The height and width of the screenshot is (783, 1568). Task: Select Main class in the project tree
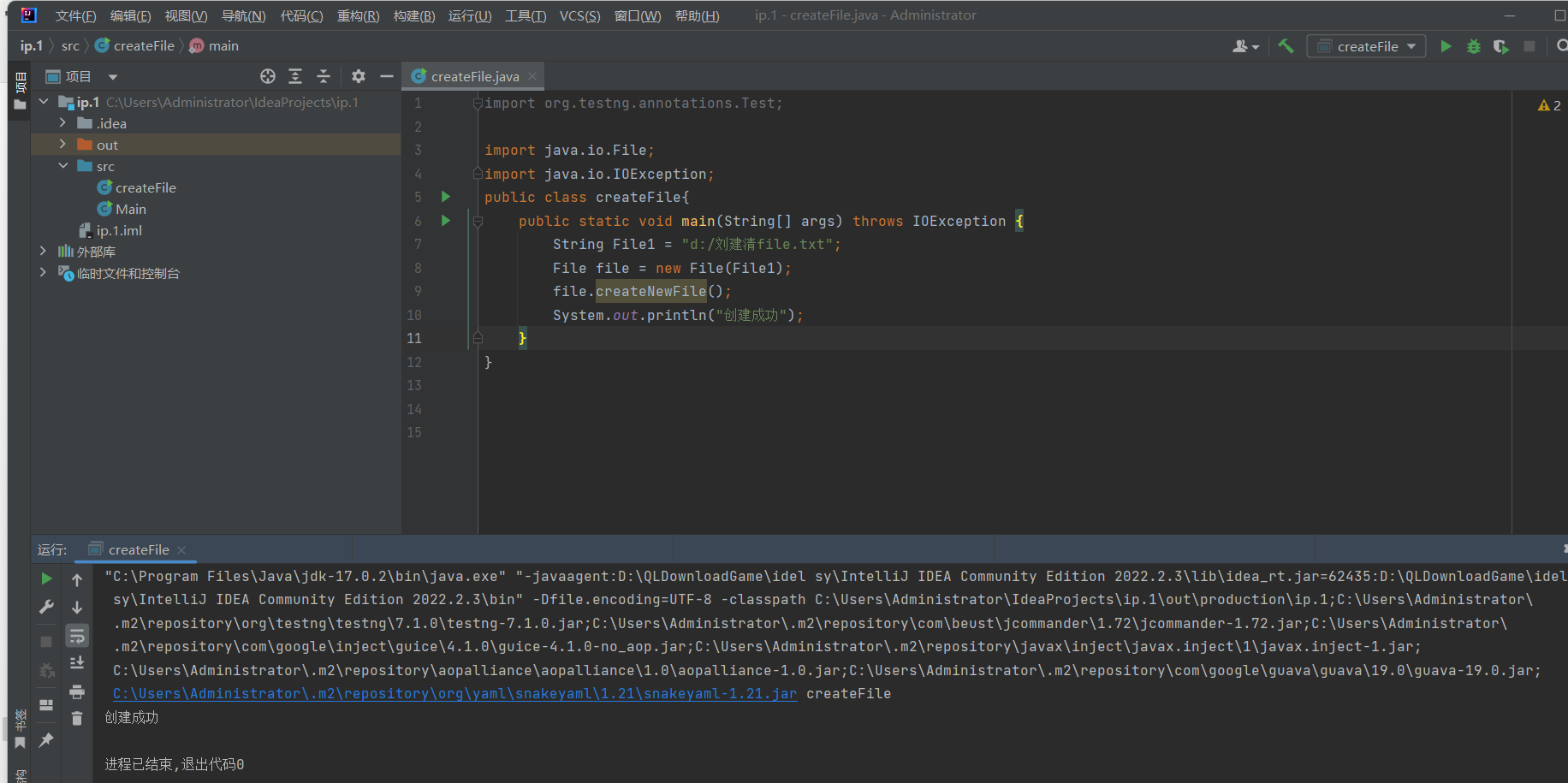pos(130,209)
